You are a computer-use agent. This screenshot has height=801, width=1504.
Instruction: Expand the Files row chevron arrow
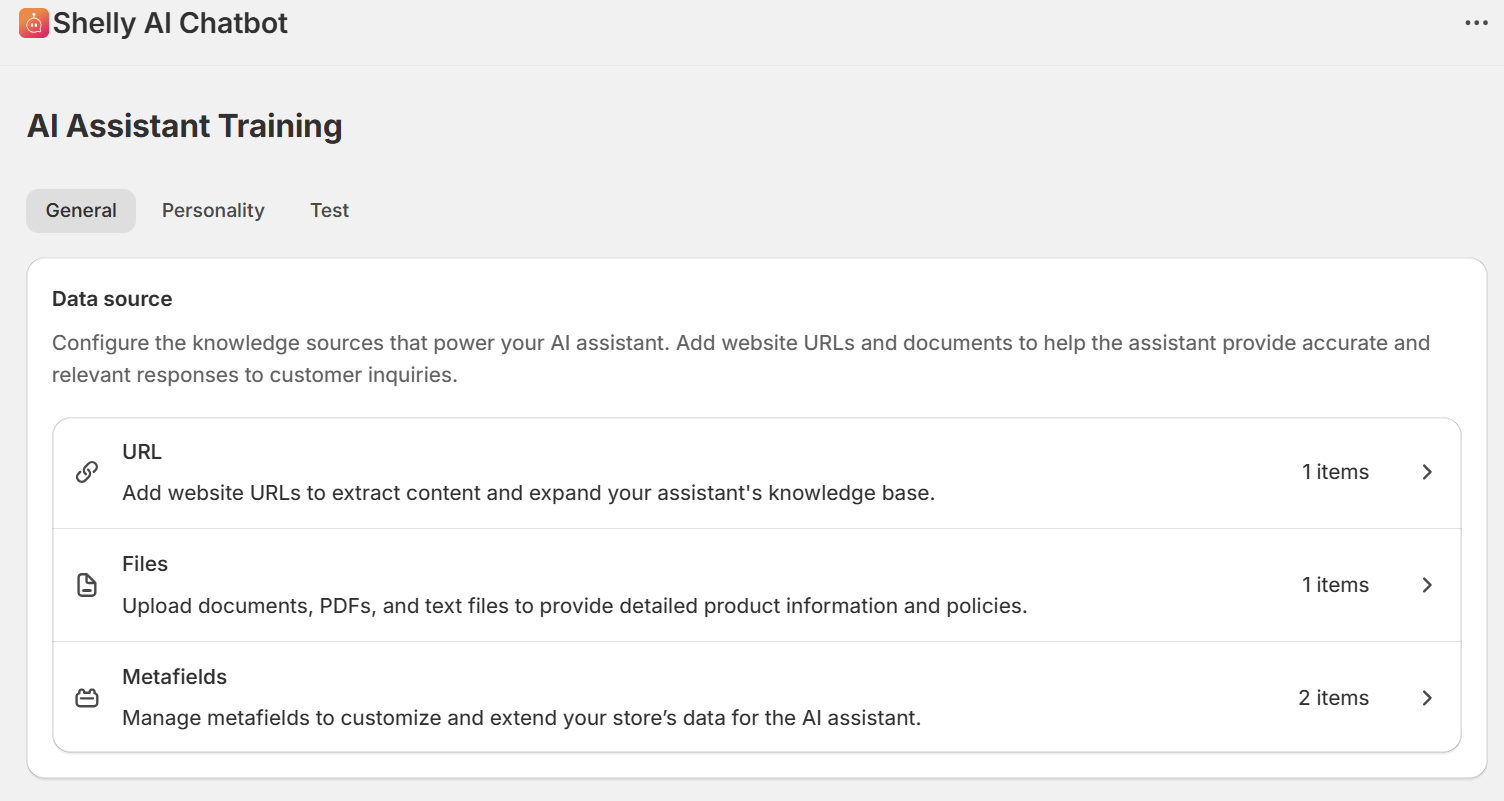(1427, 585)
